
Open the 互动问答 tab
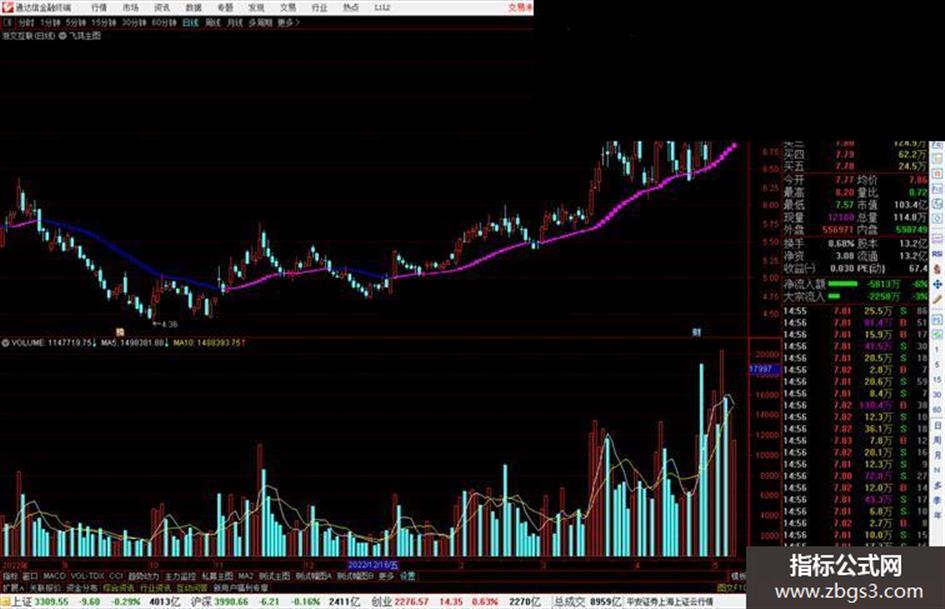pyautogui.click(x=192, y=587)
